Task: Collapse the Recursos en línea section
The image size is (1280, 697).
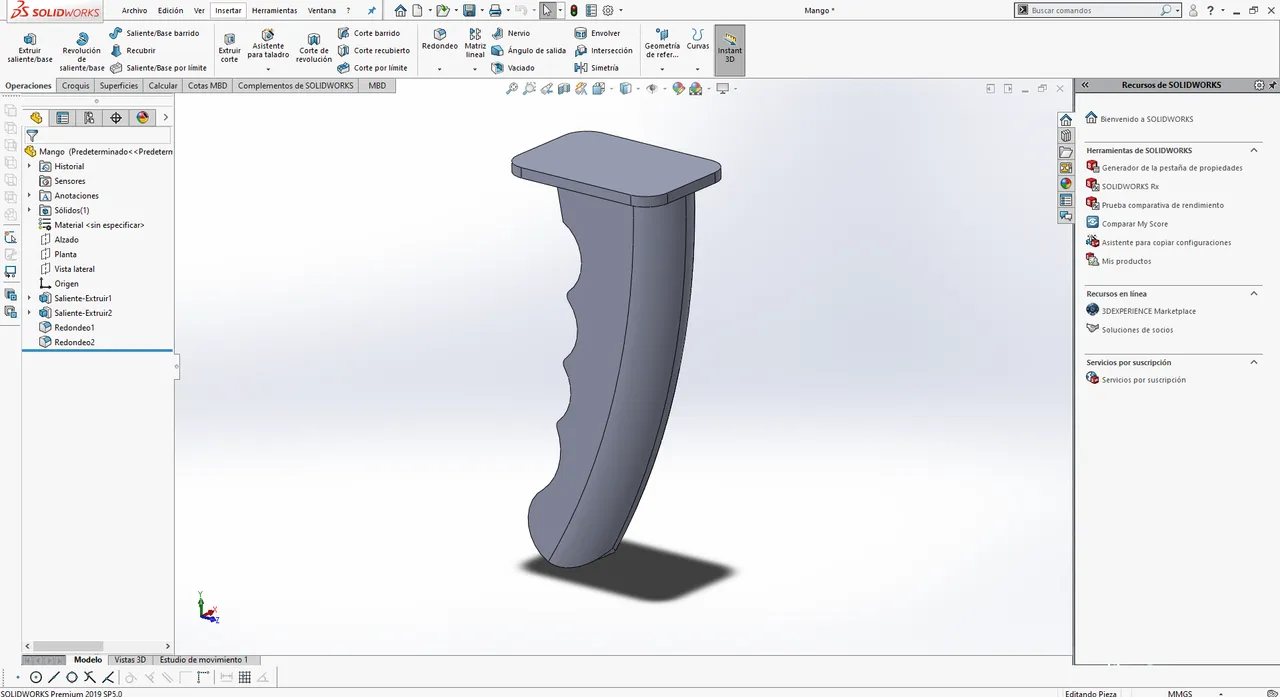Action: pyautogui.click(x=1254, y=293)
